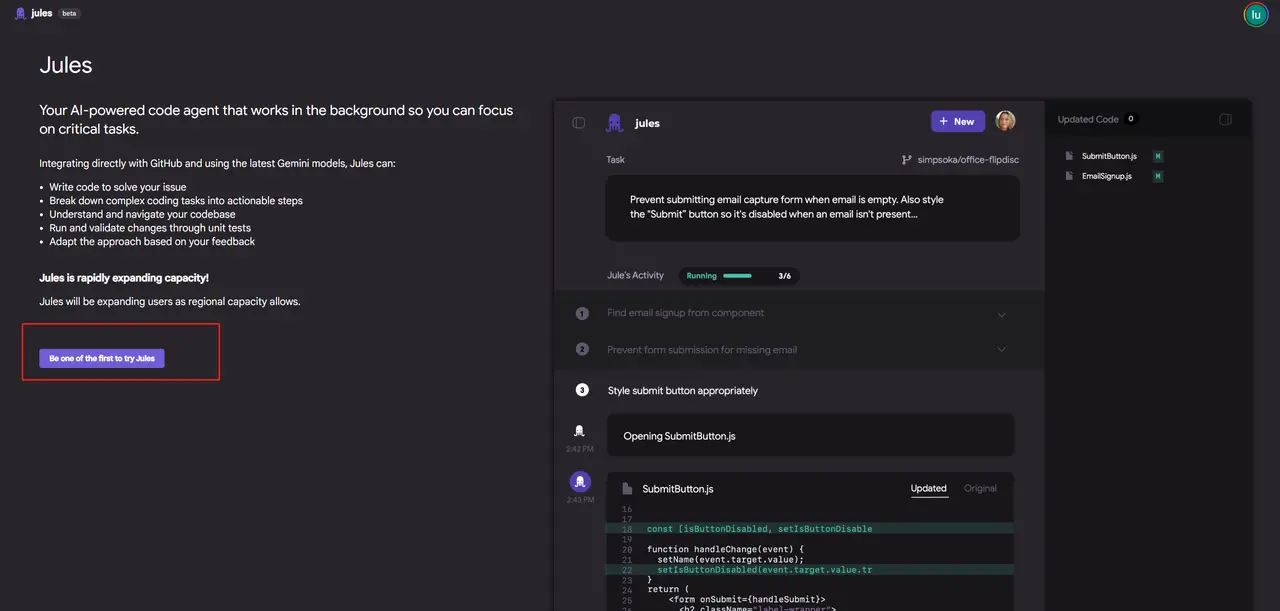Image resolution: width=1280 pixels, height=611 pixels.
Task: Expand 'Prevent form submission for missing email' chevron
Action: (1002, 350)
